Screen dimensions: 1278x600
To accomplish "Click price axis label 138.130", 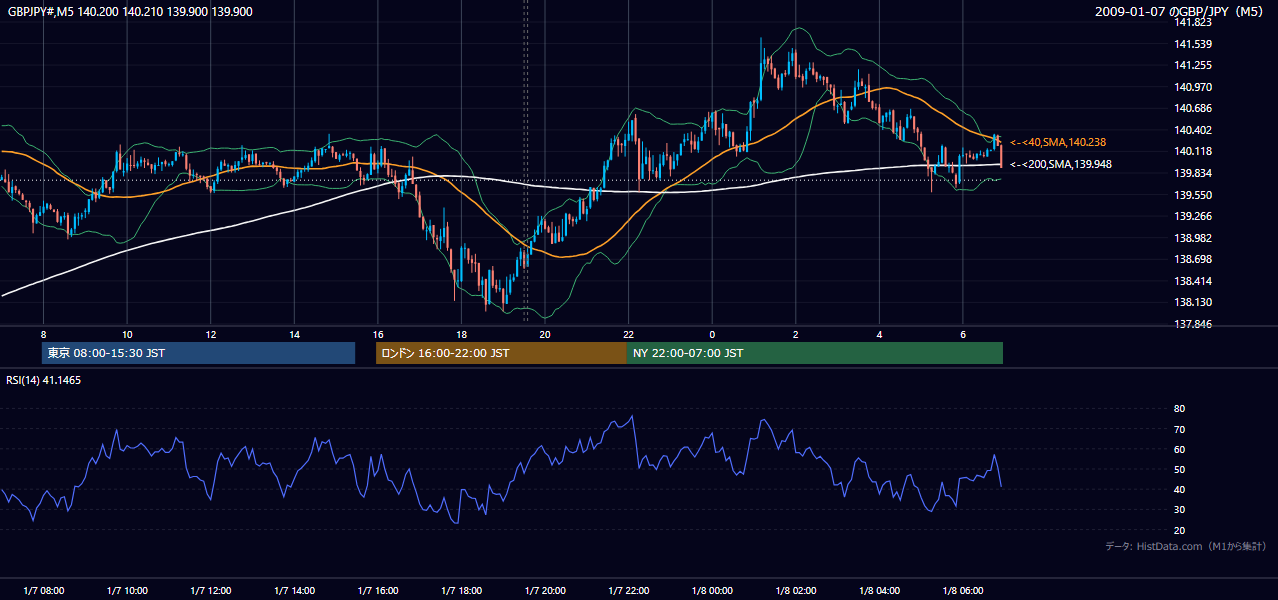I will (x=1194, y=302).
